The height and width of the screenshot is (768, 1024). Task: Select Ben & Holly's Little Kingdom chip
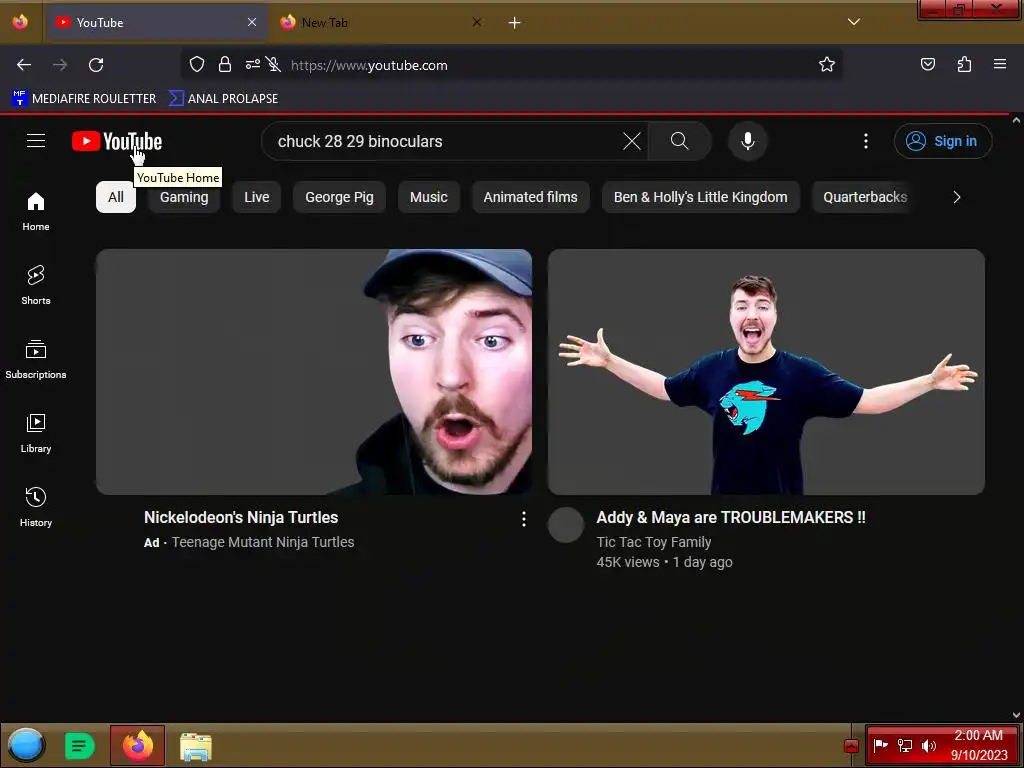[700, 197]
